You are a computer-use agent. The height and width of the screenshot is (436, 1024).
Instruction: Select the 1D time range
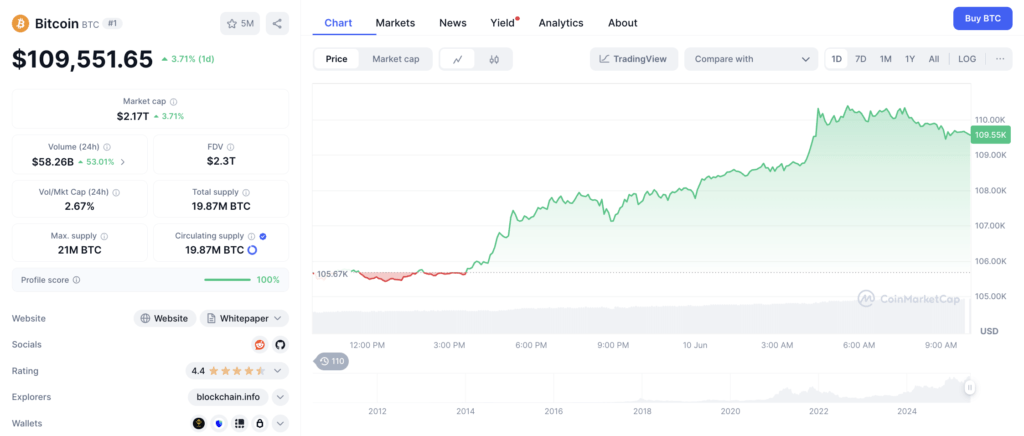(837, 59)
